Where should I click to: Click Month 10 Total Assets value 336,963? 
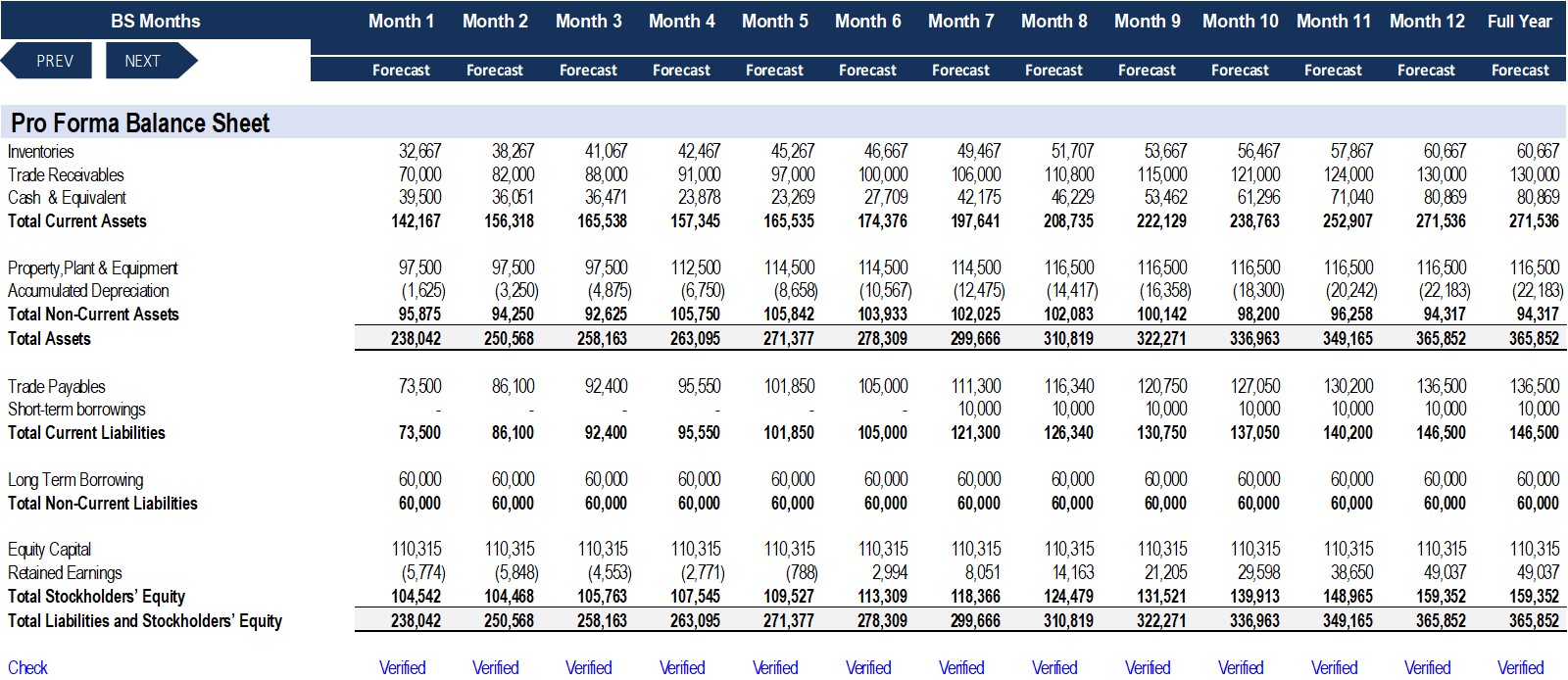click(x=1254, y=338)
